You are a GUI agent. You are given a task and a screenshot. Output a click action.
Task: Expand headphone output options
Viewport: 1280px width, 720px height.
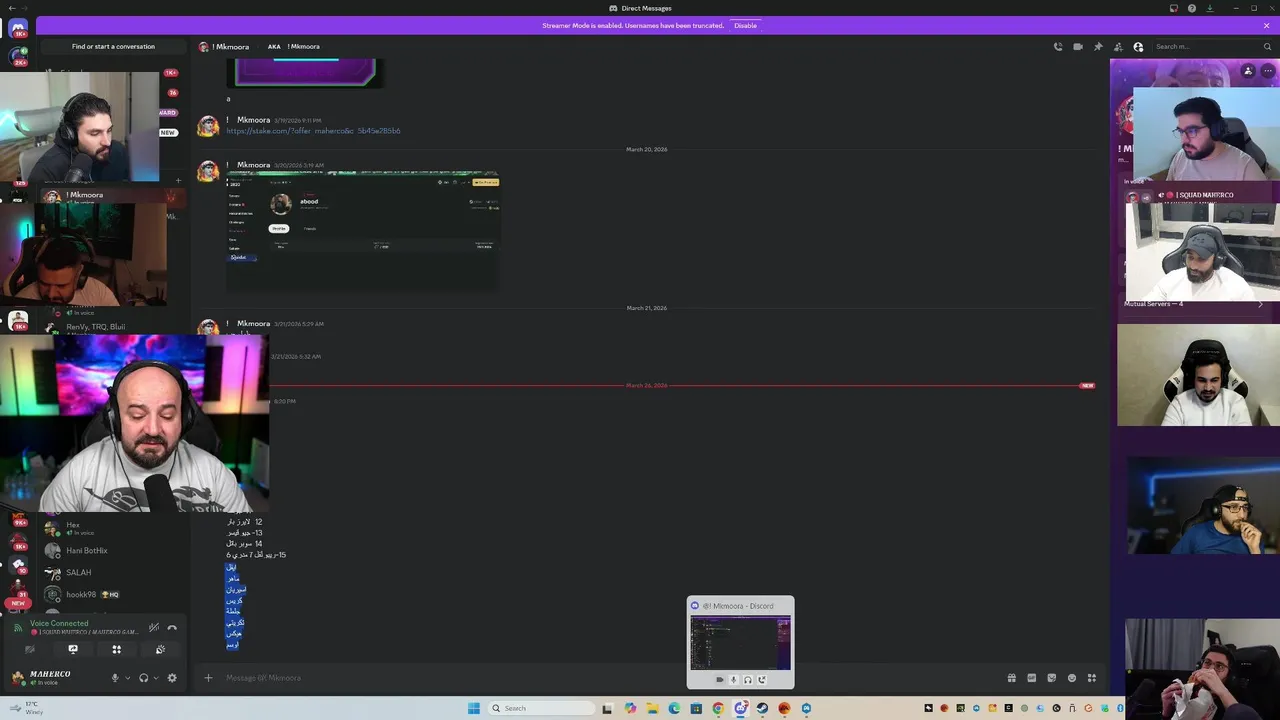(156, 678)
